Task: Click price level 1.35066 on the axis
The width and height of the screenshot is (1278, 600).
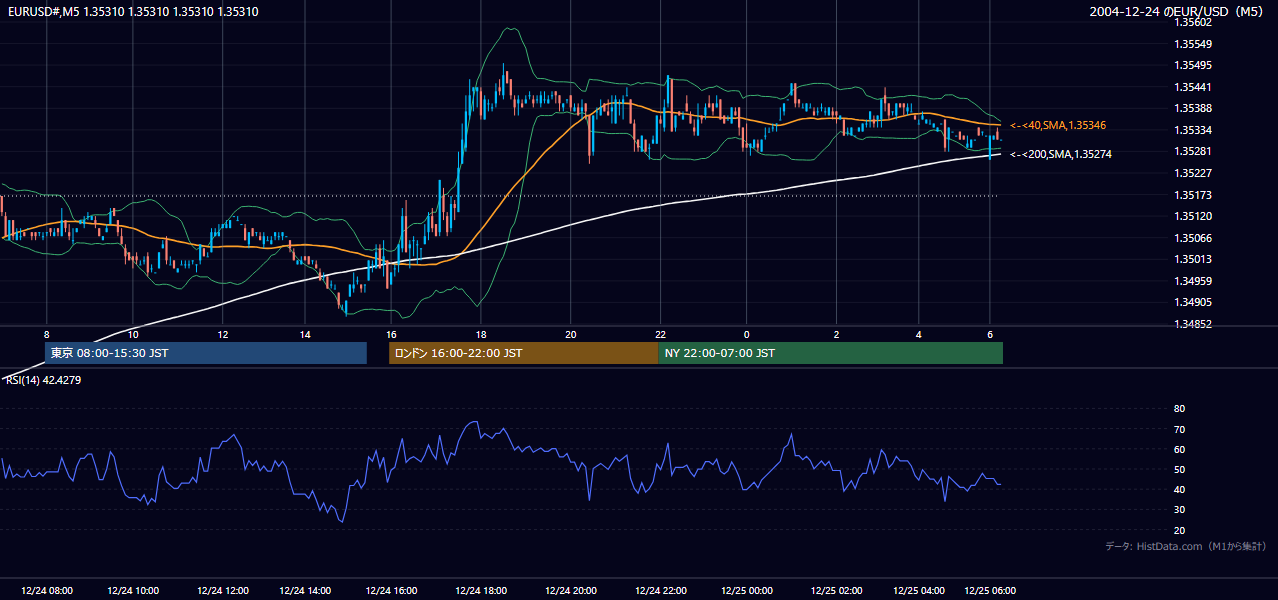Action: pos(1193,238)
